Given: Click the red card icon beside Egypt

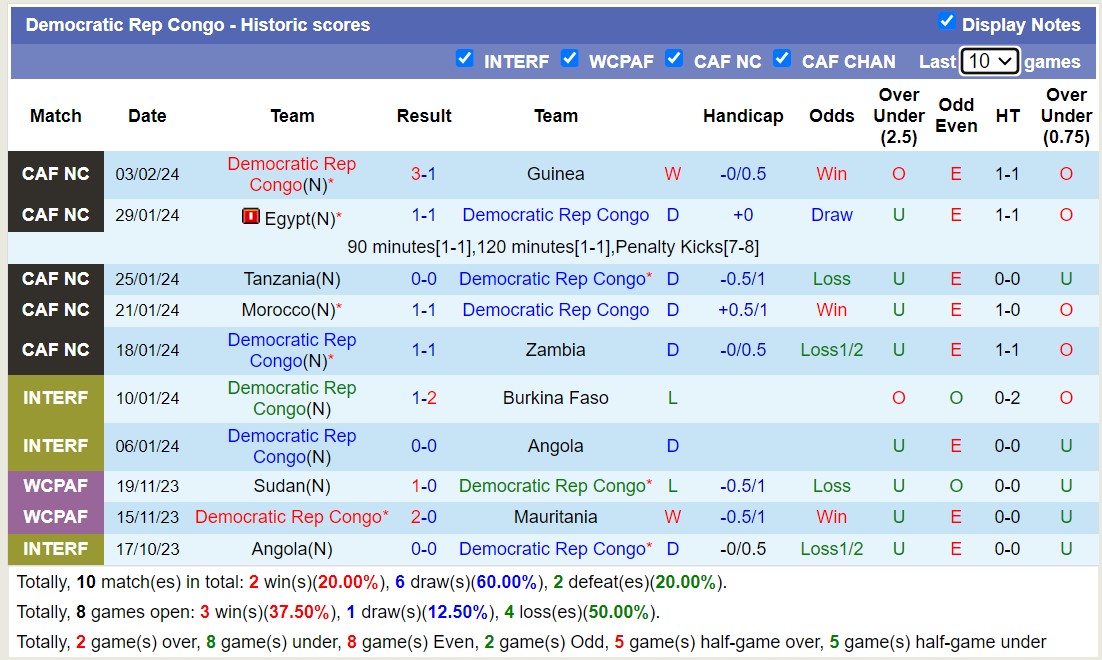Looking at the screenshot, I should (250, 216).
